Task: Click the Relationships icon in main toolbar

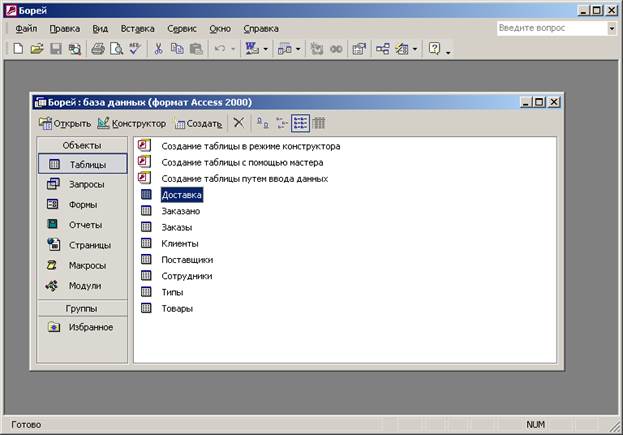Action: point(382,48)
